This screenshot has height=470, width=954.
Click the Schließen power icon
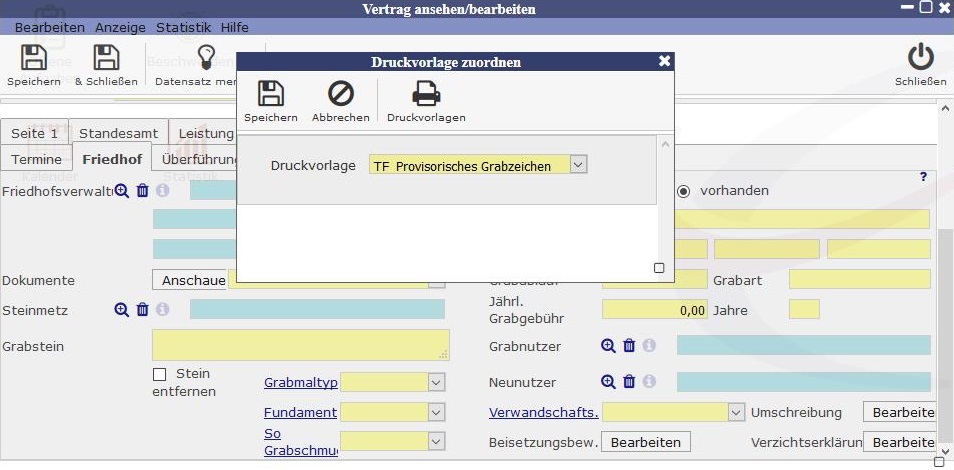click(x=920, y=58)
